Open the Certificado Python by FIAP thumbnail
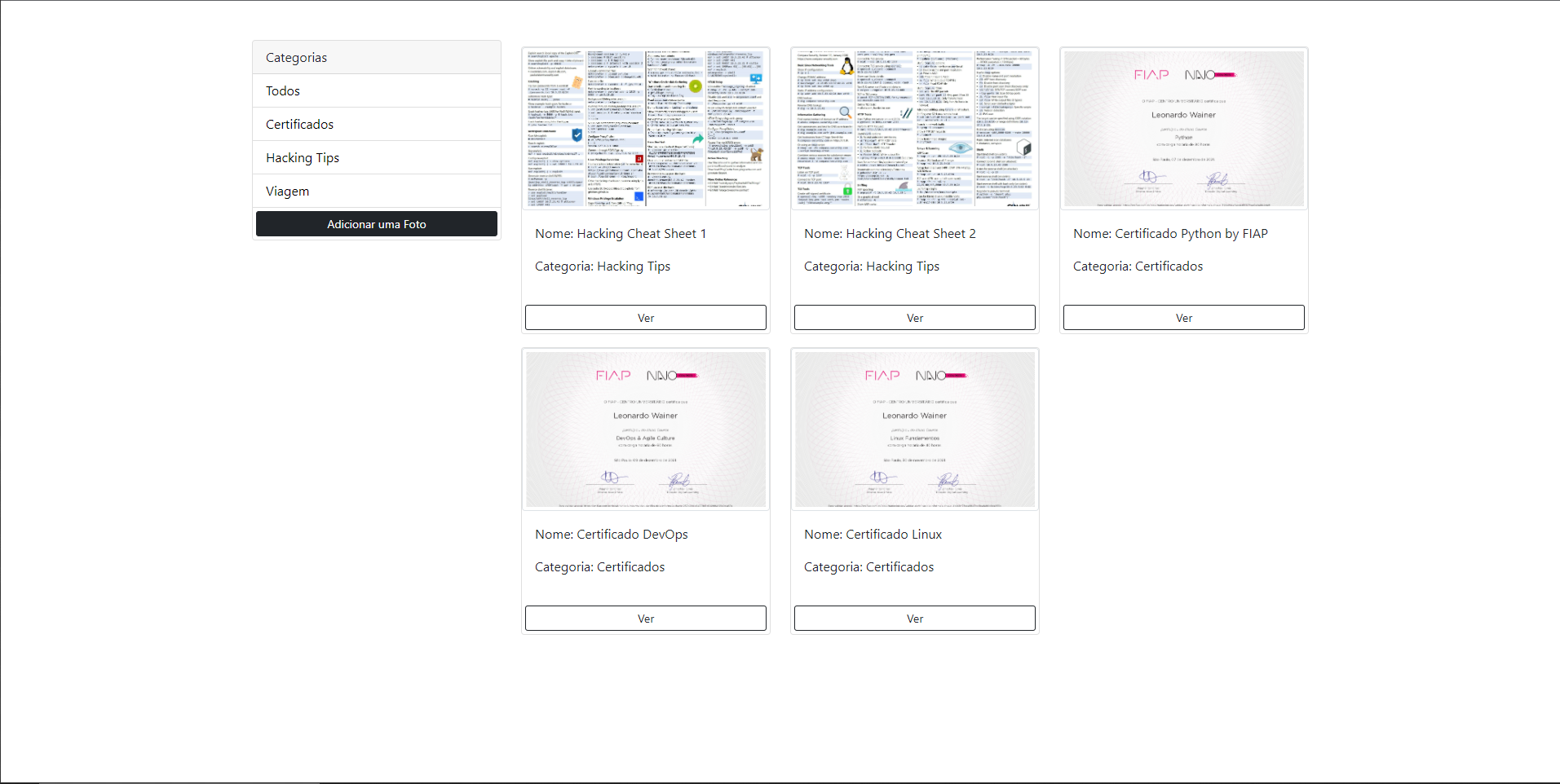 (x=1183, y=128)
